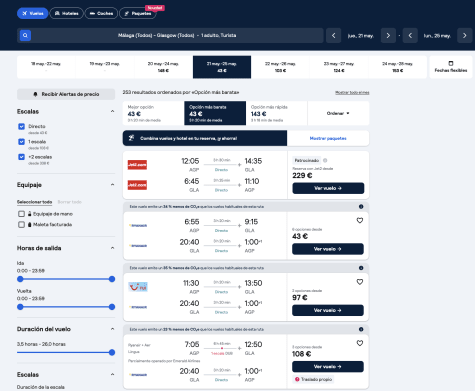Click Mostrar paquetes link
This screenshot has width=475, height=391.
coord(328,138)
